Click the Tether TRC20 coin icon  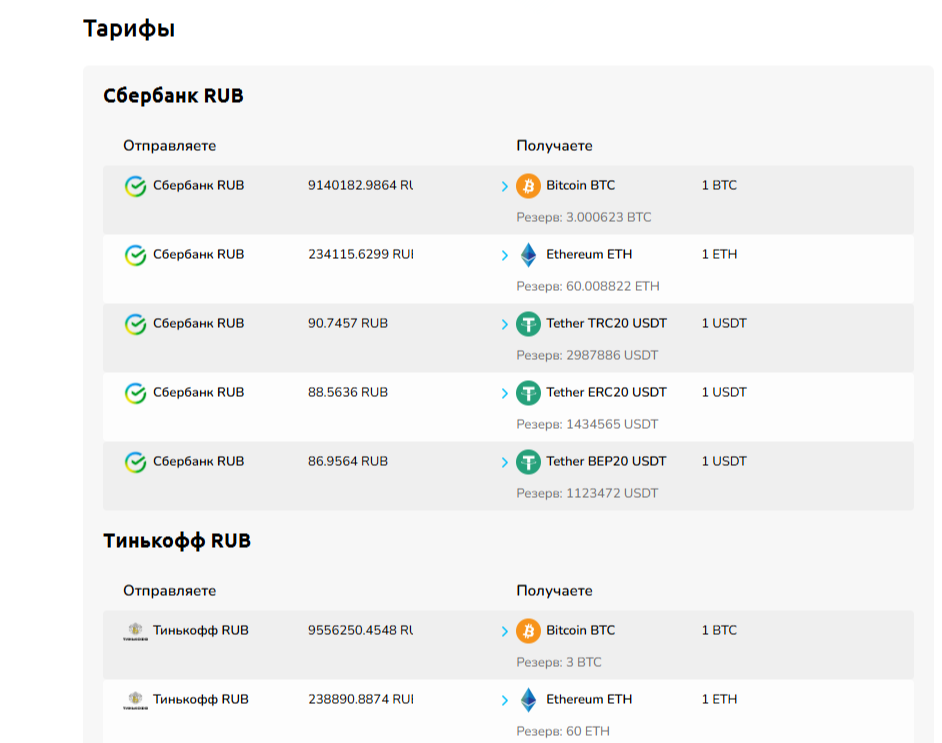click(528, 324)
